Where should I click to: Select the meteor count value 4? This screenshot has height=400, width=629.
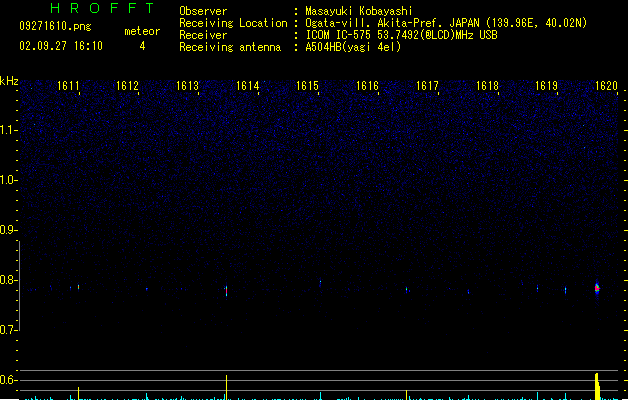click(142, 46)
